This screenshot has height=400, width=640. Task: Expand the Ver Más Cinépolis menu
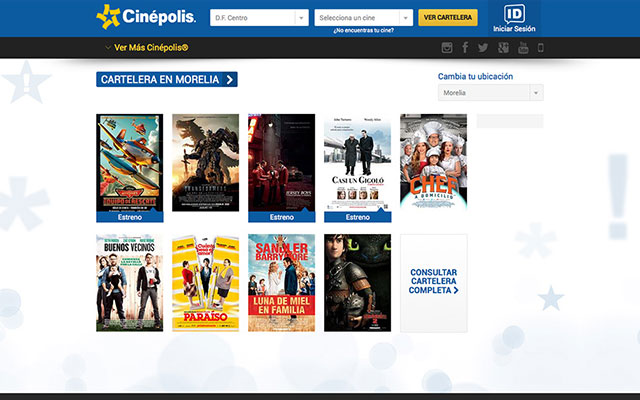pos(147,48)
